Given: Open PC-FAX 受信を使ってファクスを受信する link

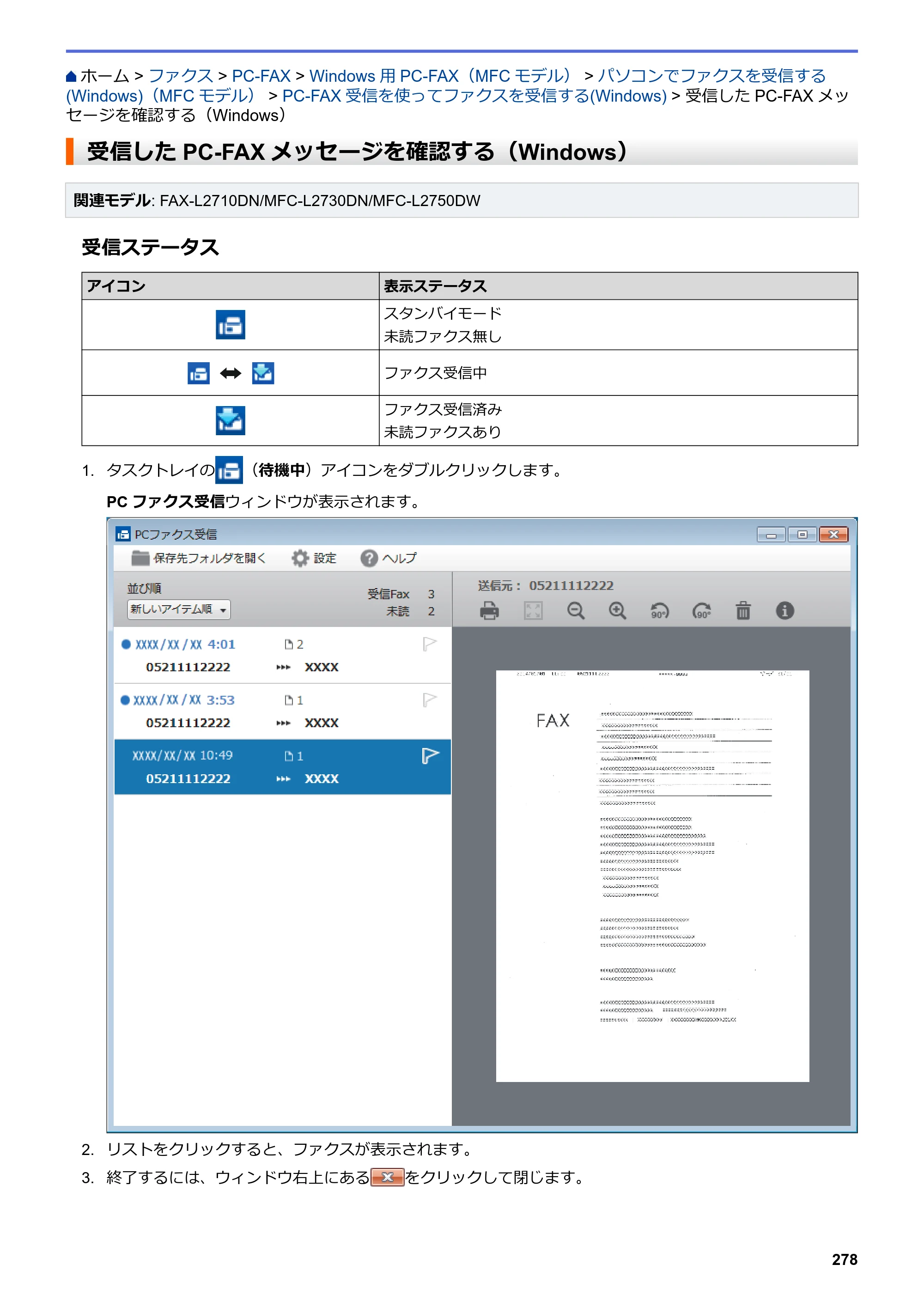Looking at the screenshot, I should click(474, 96).
